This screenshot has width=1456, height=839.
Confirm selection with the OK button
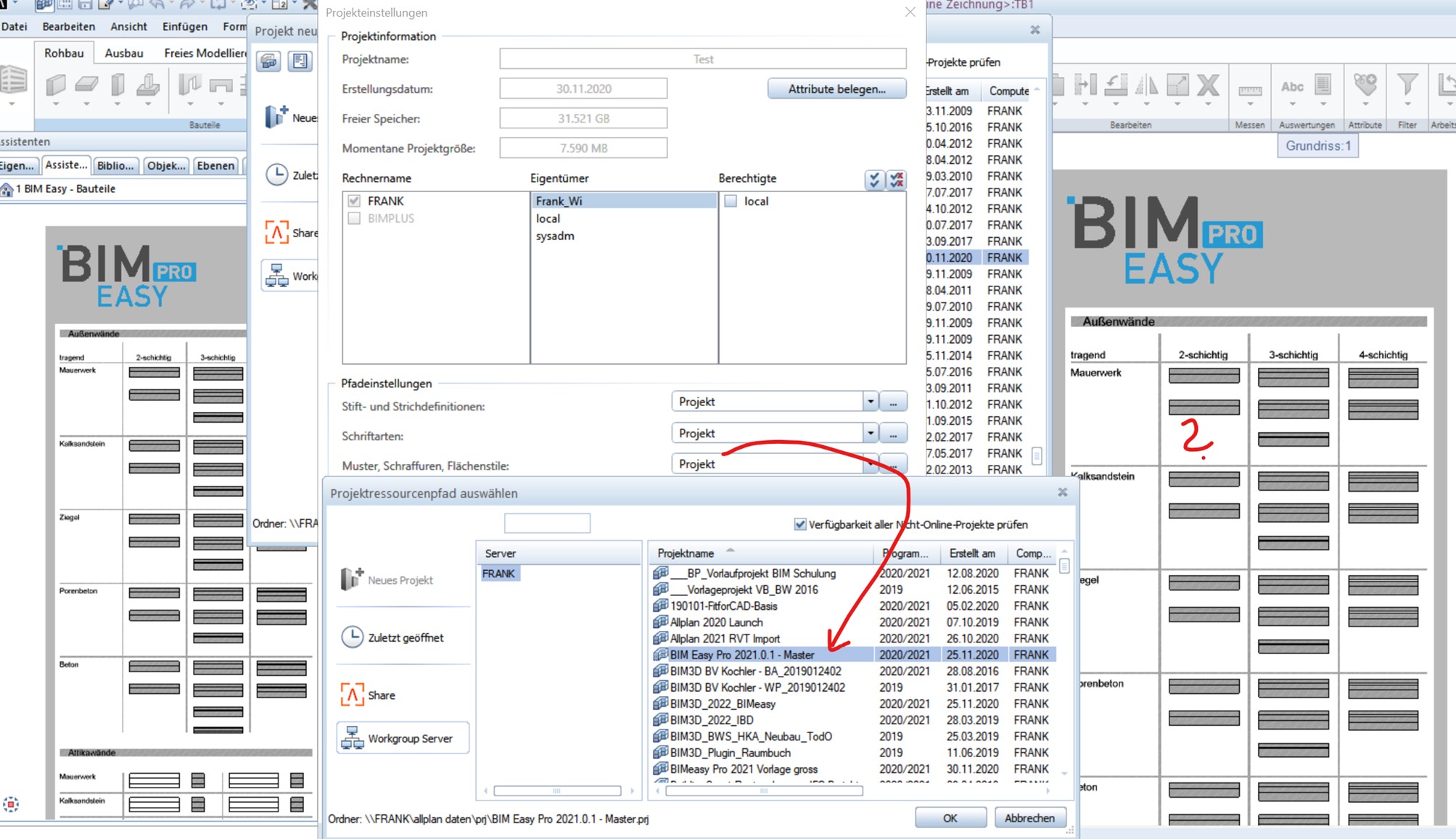click(950, 818)
